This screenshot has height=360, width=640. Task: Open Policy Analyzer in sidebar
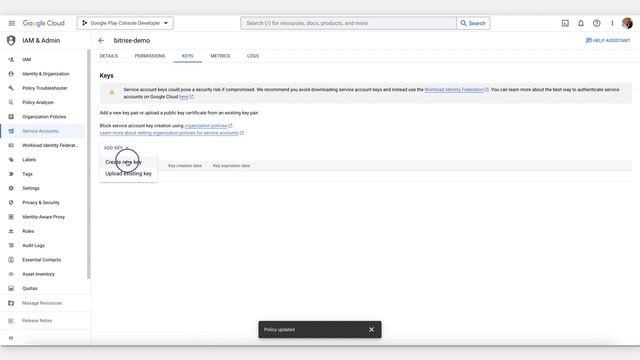pyautogui.click(x=43, y=102)
